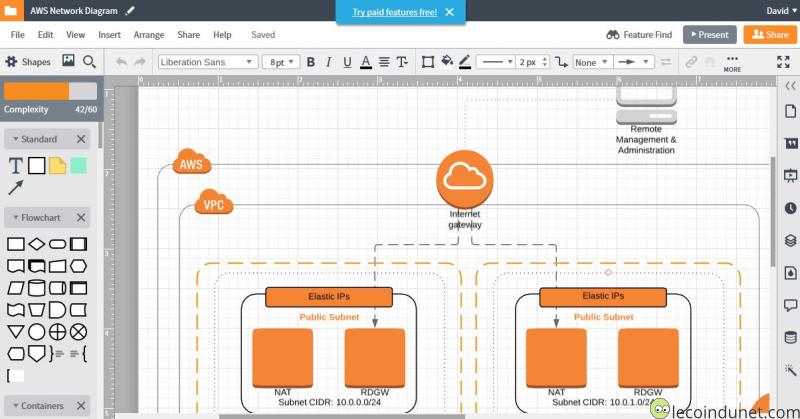
Task: Close the Containers section
Action: click(81, 406)
